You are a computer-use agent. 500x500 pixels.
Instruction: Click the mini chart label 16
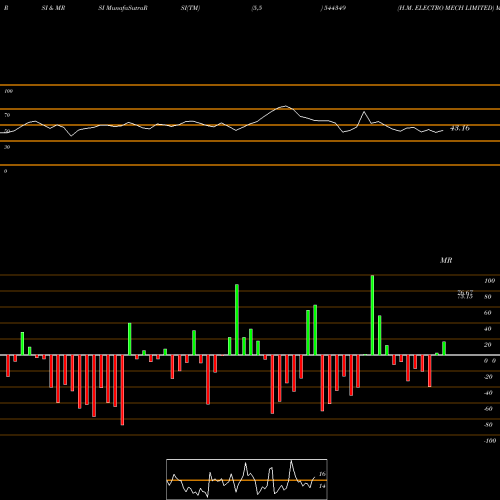[322, 474]
